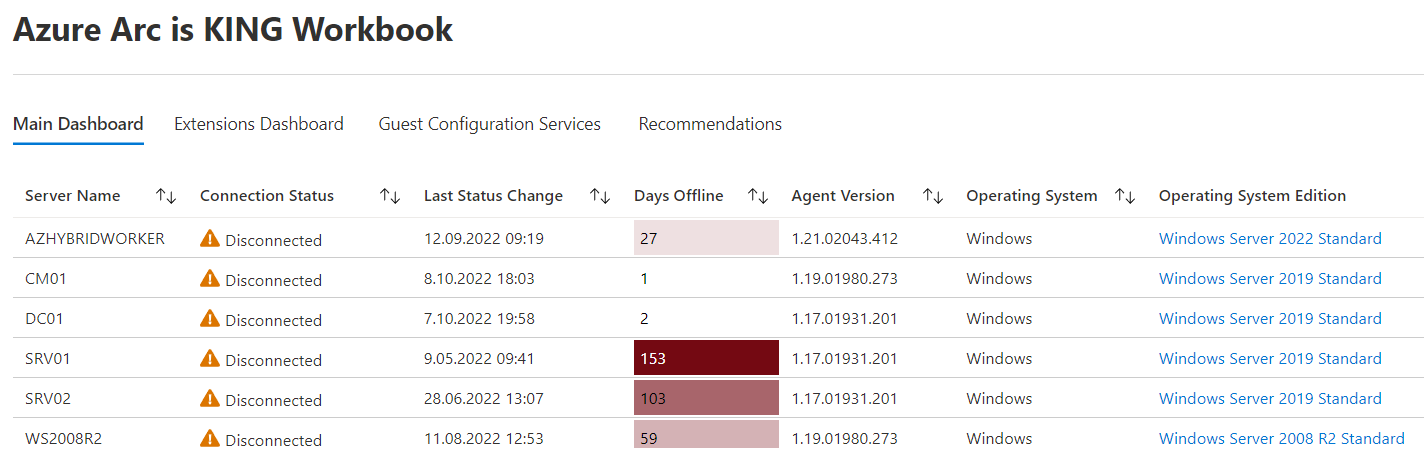Click Windows operating system in SRV02 row
The width and height of the screenshot is (1424, 458).
click(x=999, y=399)
